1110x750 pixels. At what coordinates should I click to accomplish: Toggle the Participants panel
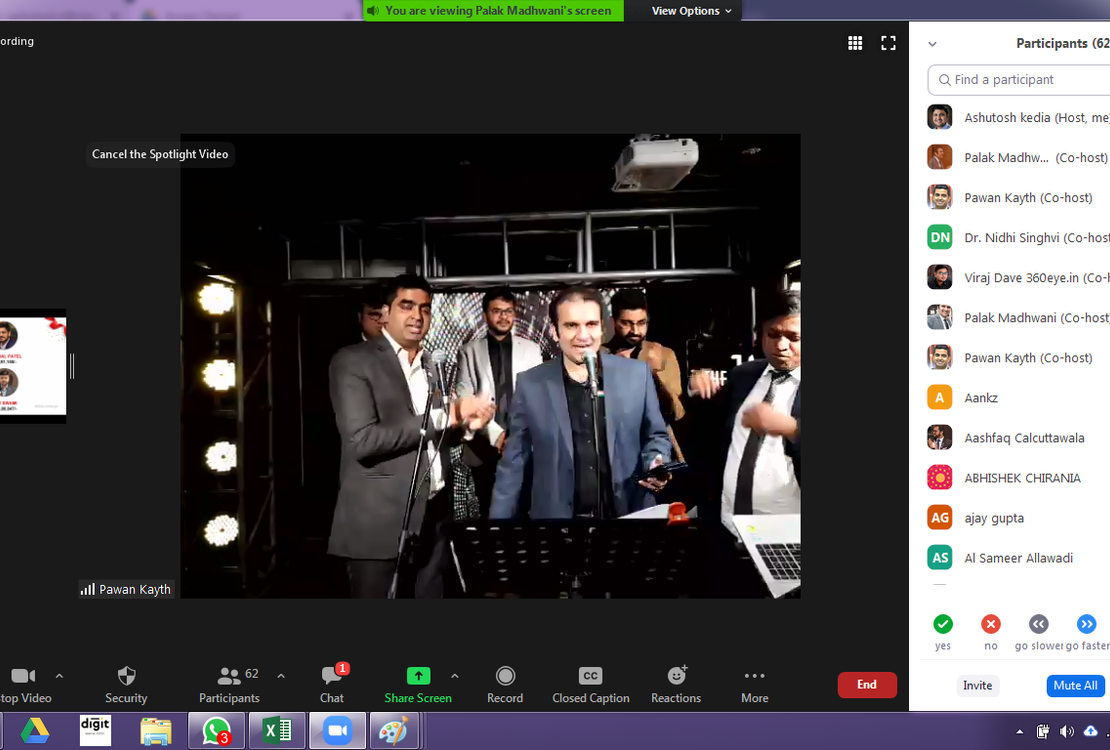click(229, 684)
